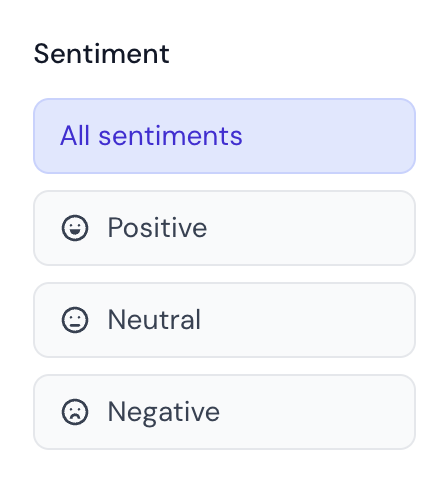Screen dimensions: 446x492
Task: Select the All sentiments filter option
Action: (x=224, y=136)
